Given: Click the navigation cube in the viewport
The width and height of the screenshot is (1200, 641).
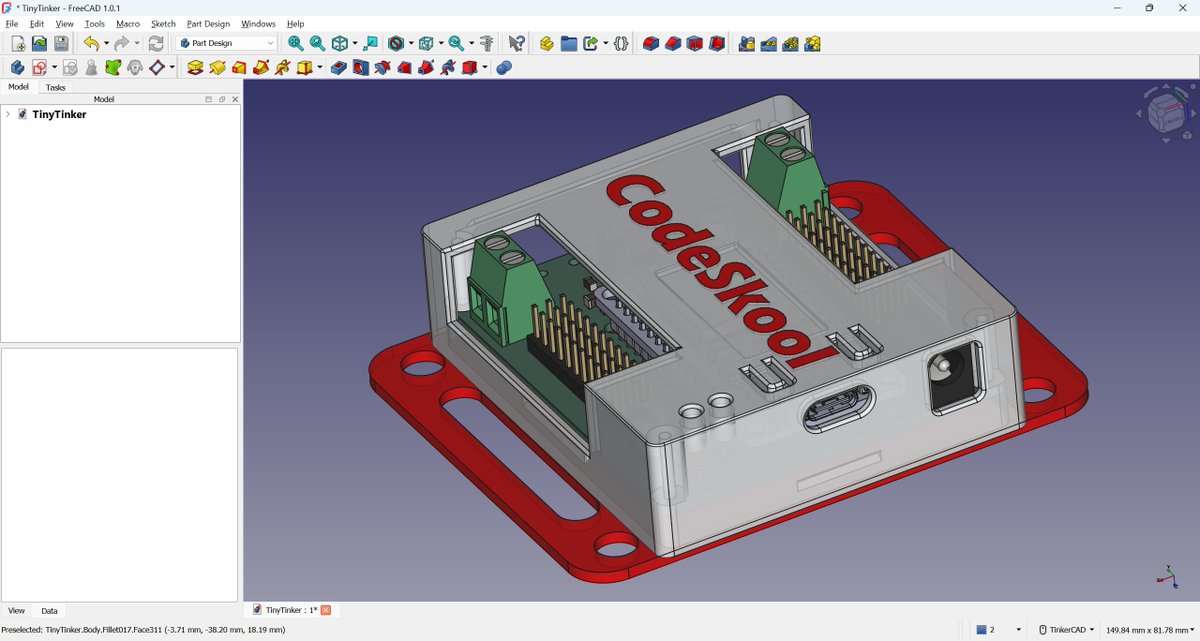Looking at the screenshot, I should pos(1167,112).
